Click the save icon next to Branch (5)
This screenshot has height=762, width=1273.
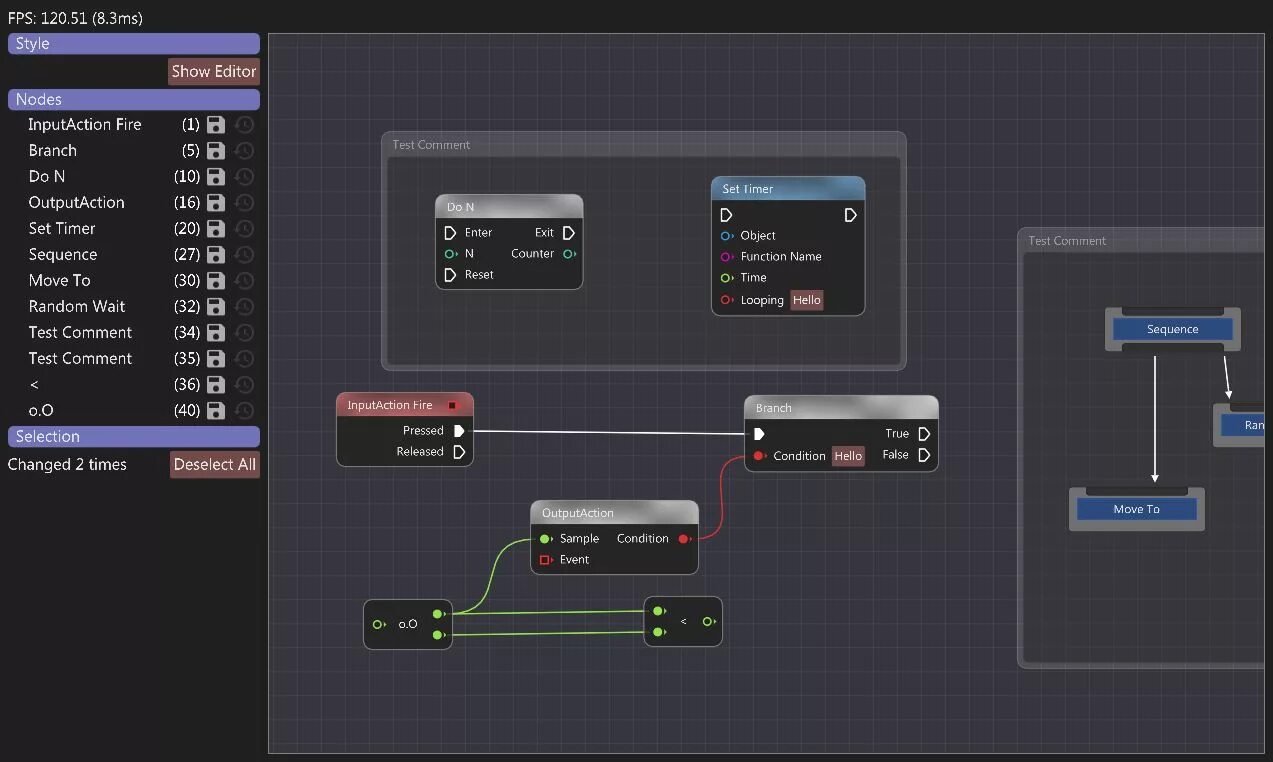214,150
